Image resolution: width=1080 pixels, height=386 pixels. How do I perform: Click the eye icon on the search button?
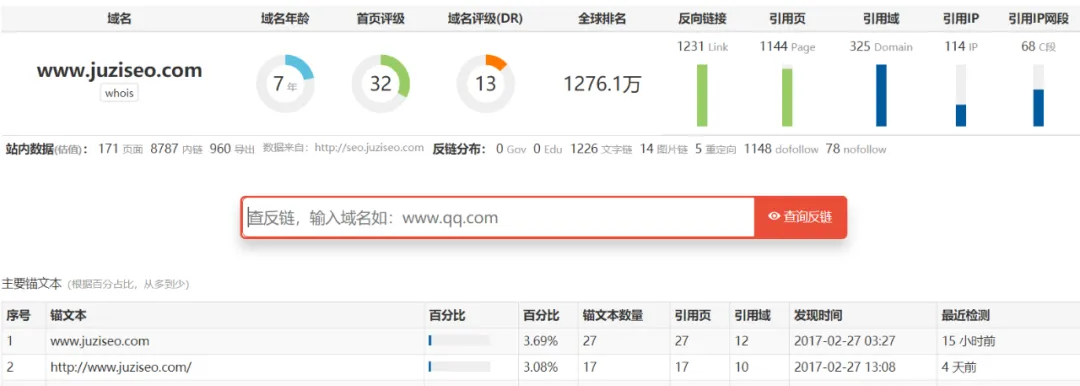774,217
